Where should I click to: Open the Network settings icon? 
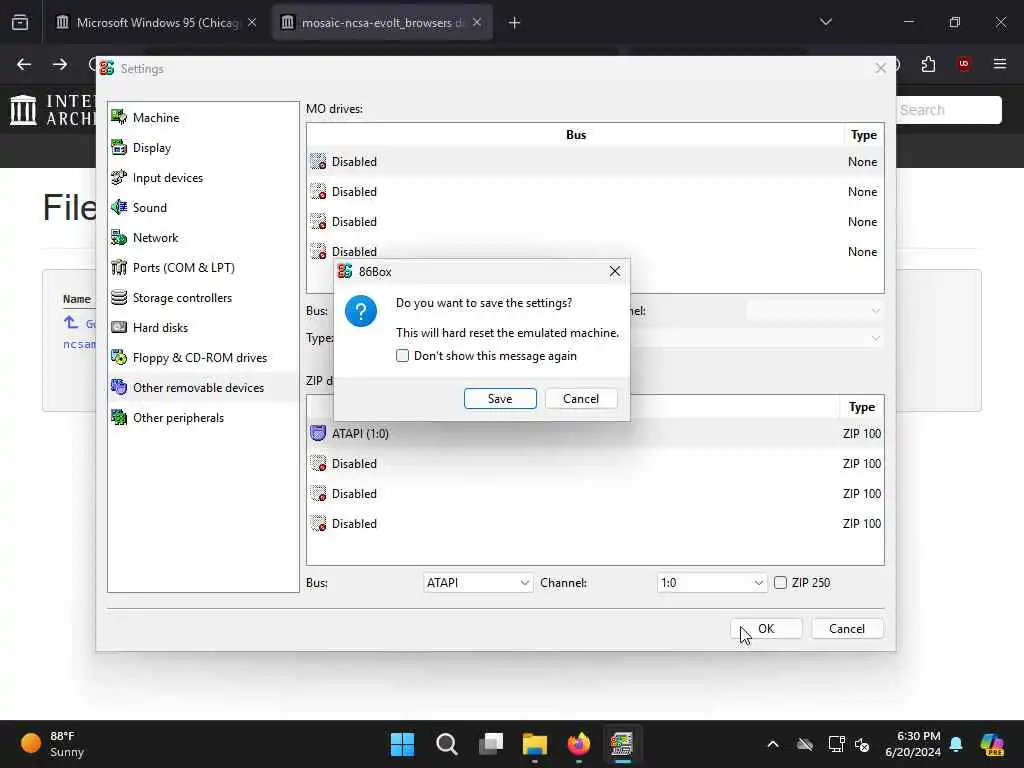pos(119,237)
